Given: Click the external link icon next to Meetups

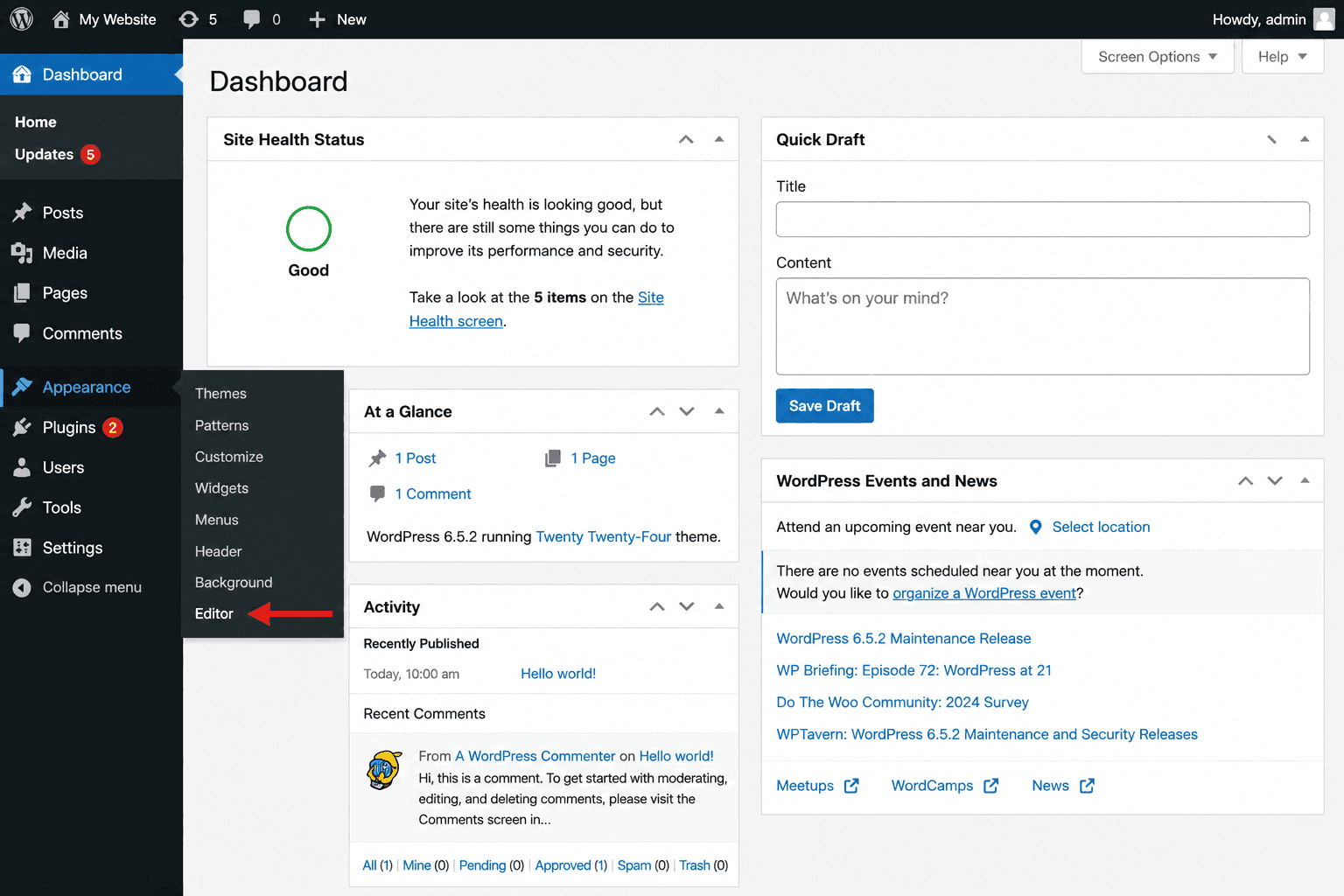Looking at the screenshot, I should point(851,786).
